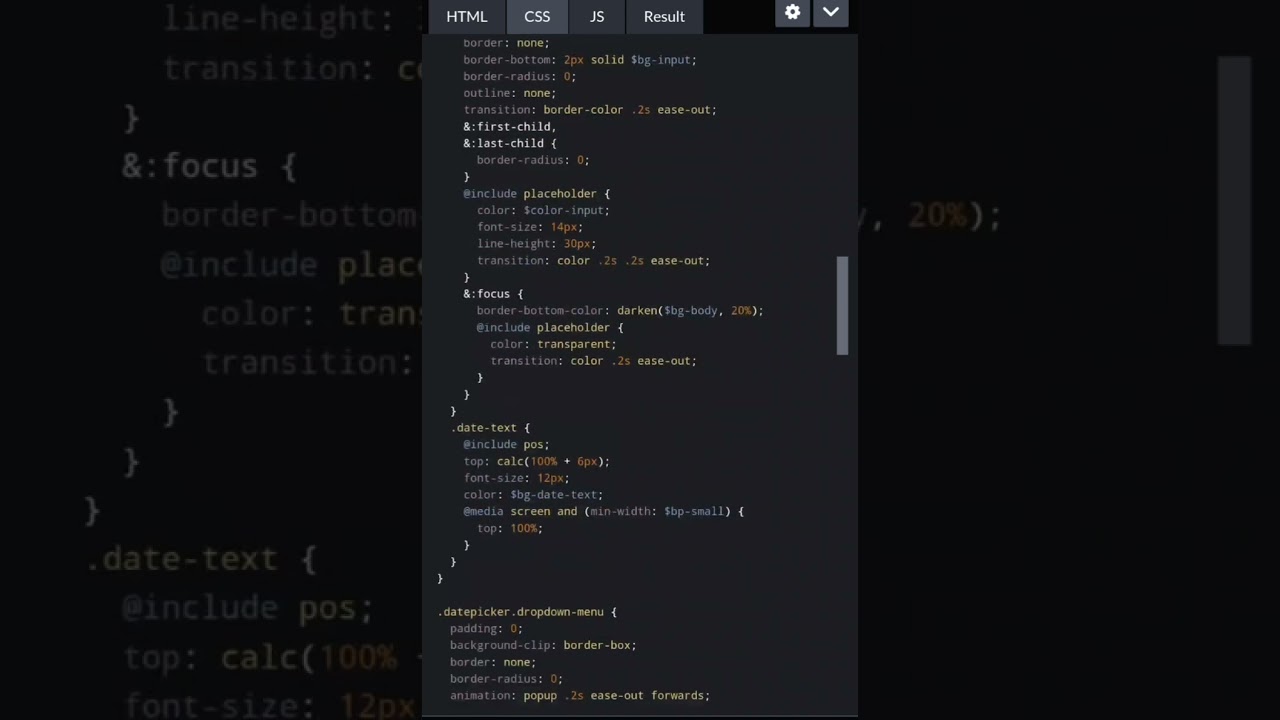Expand the chevron-down menu button

pyautogui.click(x=831, y=12)
